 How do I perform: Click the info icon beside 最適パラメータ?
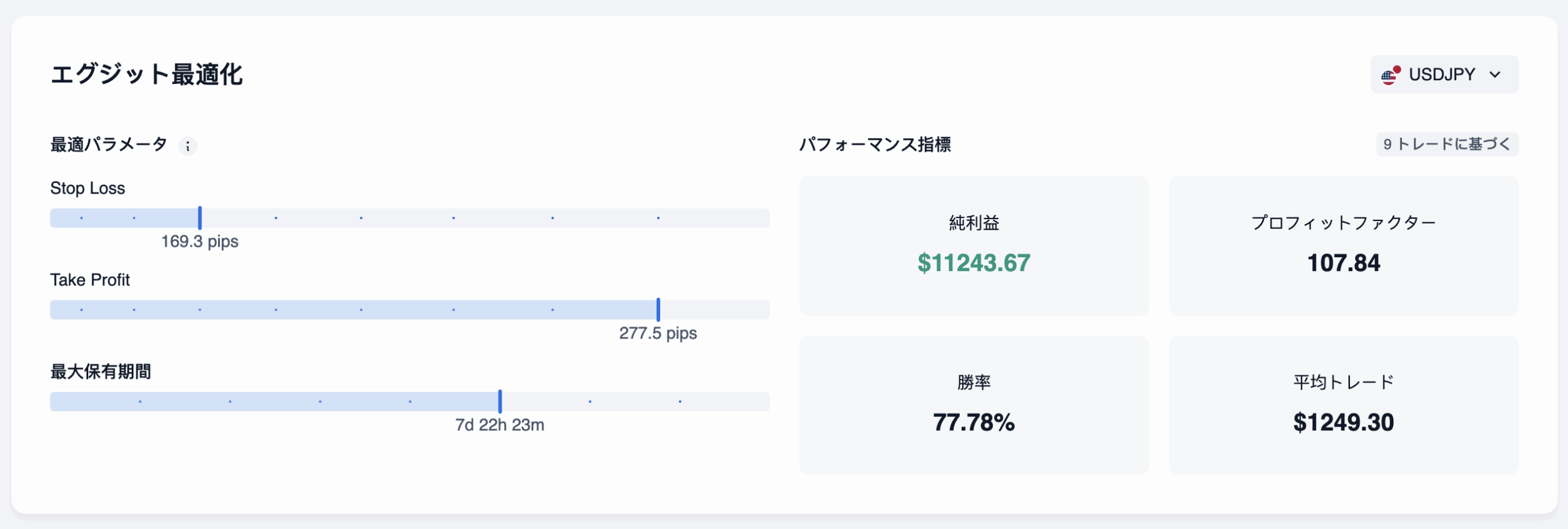[x=187, y=146]
